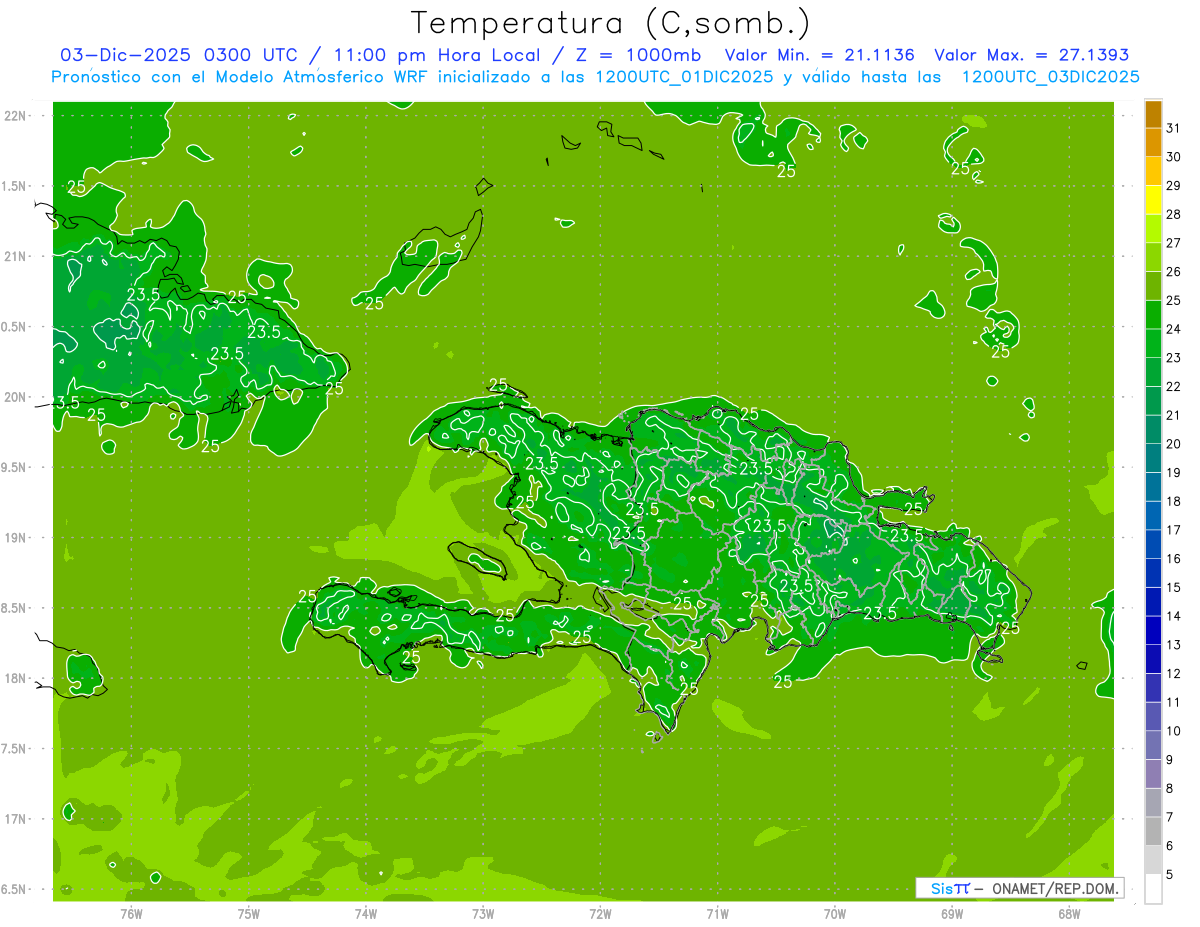
Task: Select "Valor Max. = 27.1393" text
Action: pyautogui.click(x=1031, y=55)
